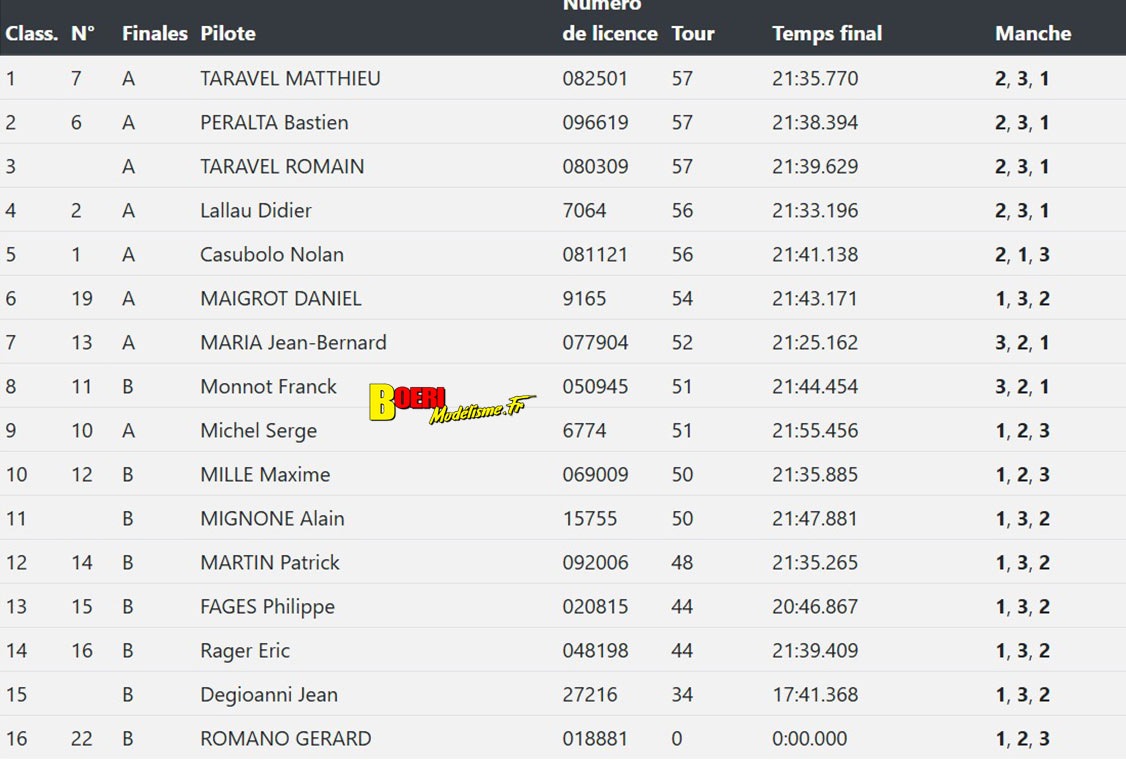Click the Temps final column header
Screen dimensions: 1126x760
[x=827, y=33]
